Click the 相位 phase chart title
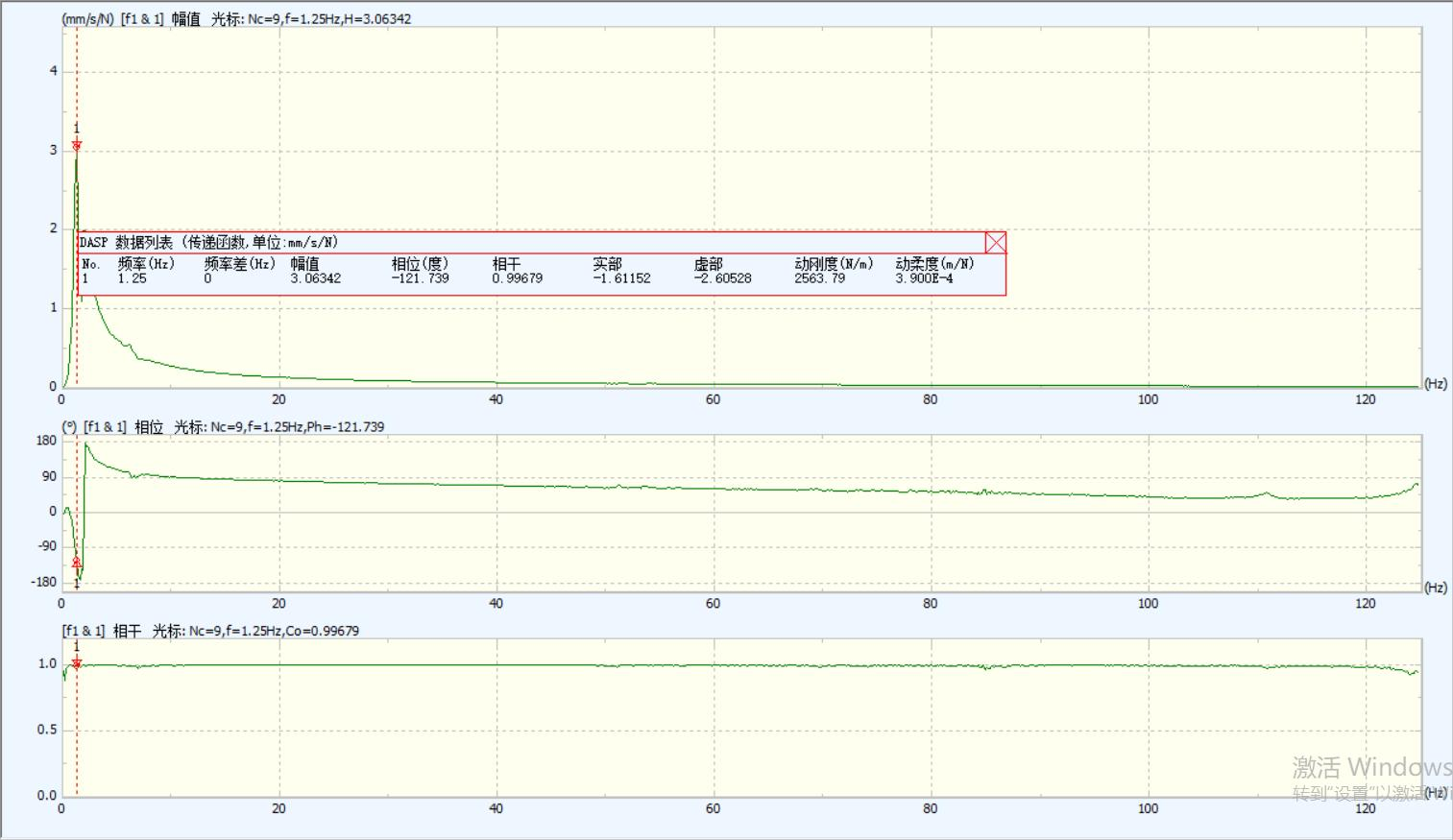The width and height of the screenshot is (1453, 840). tap(149, 427)
